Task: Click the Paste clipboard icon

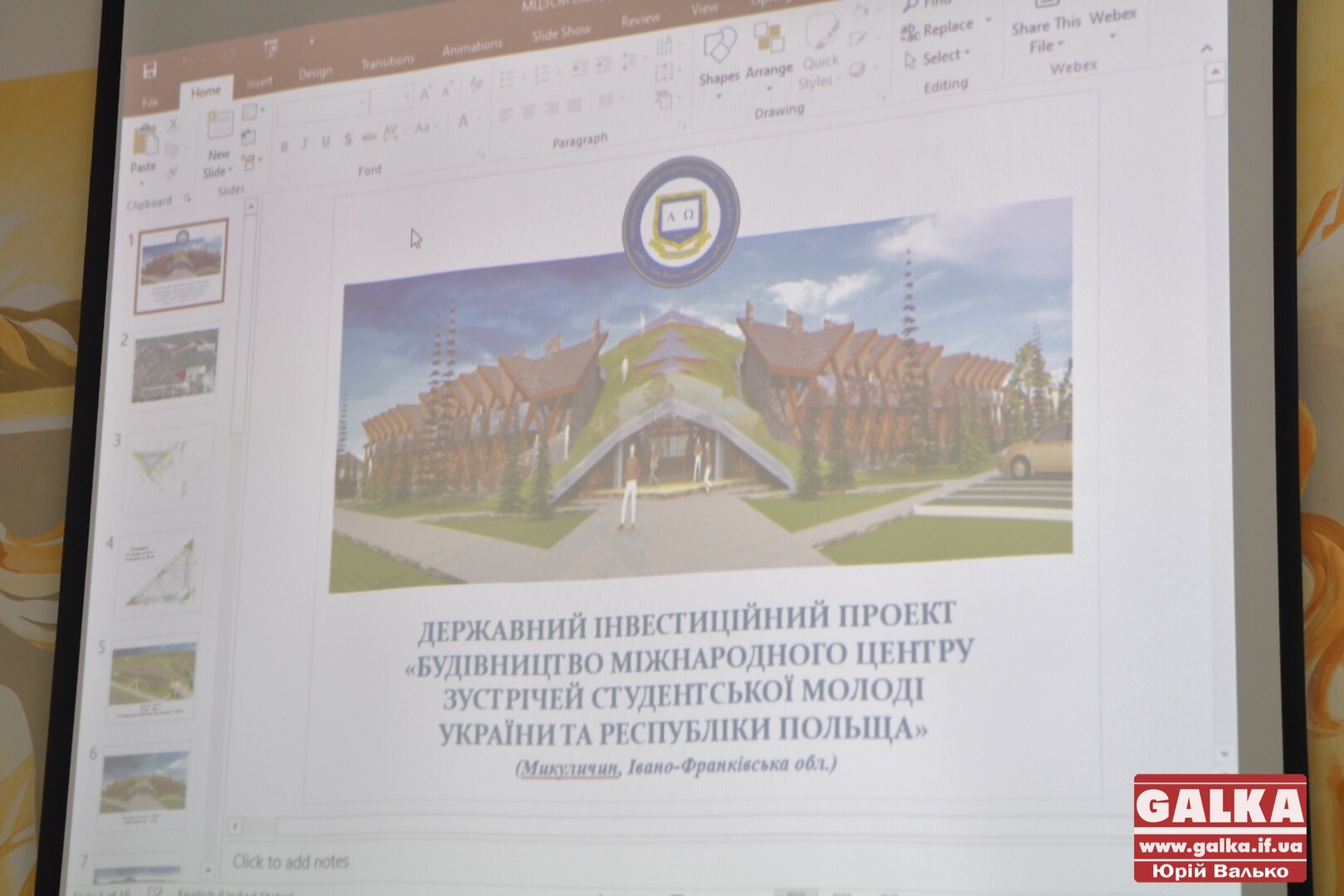Action: tap(145, 141)
